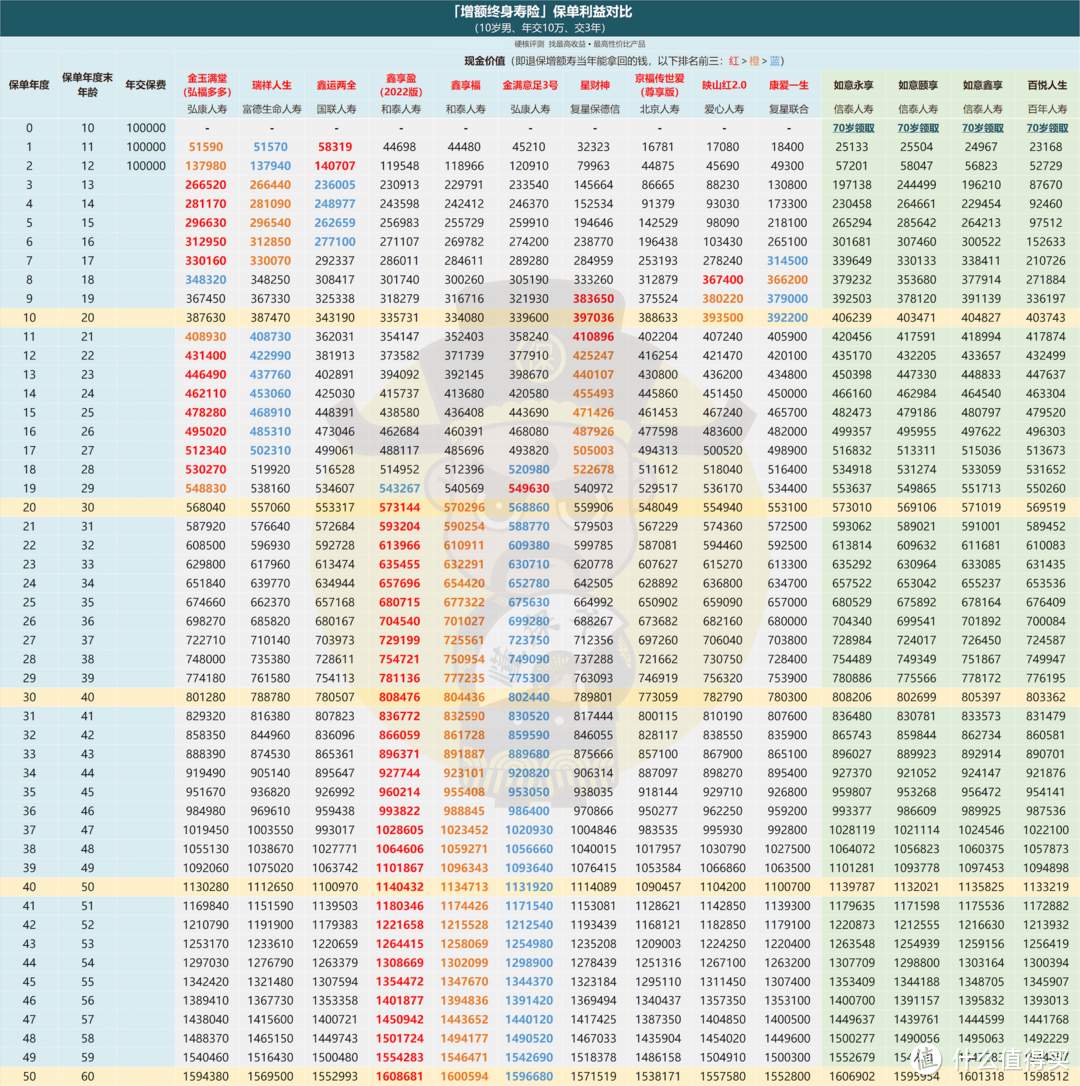Select the year 10 value 397036
The width and height of the screenshot is (1080, 1086).
594,318
